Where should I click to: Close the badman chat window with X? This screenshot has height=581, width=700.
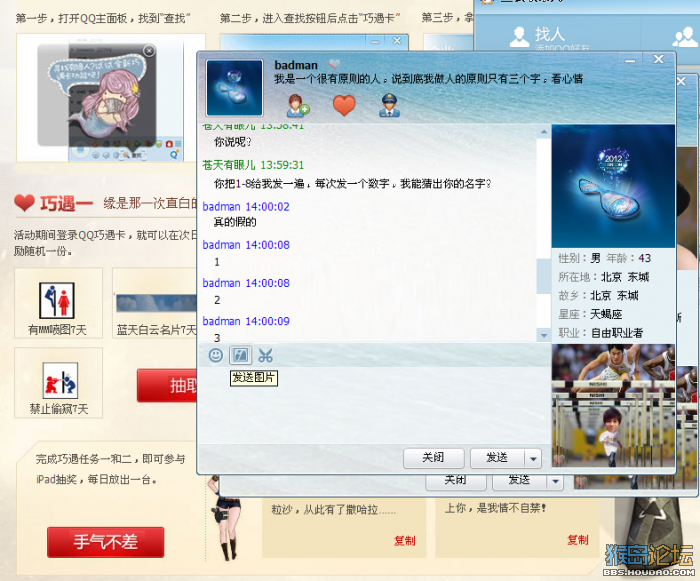point(658,59)
